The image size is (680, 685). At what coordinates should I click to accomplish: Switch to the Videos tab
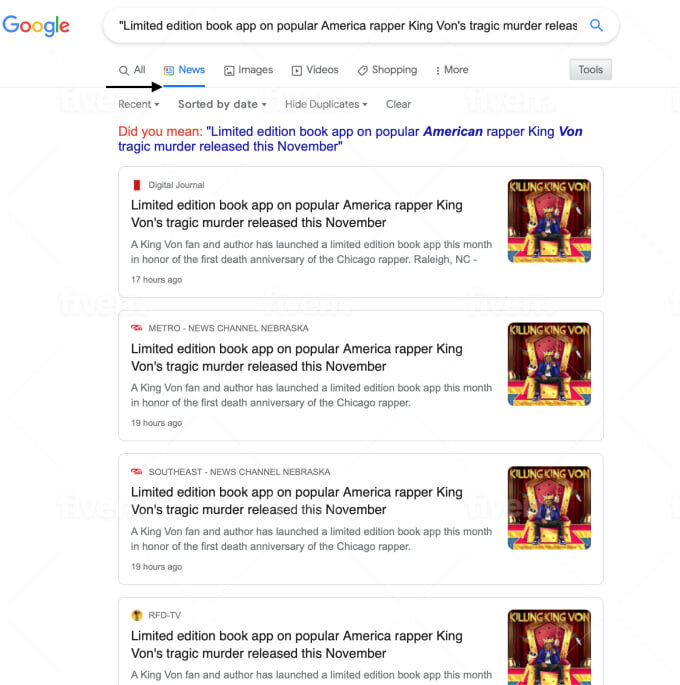pyautogui.click(x=315, y=70)
